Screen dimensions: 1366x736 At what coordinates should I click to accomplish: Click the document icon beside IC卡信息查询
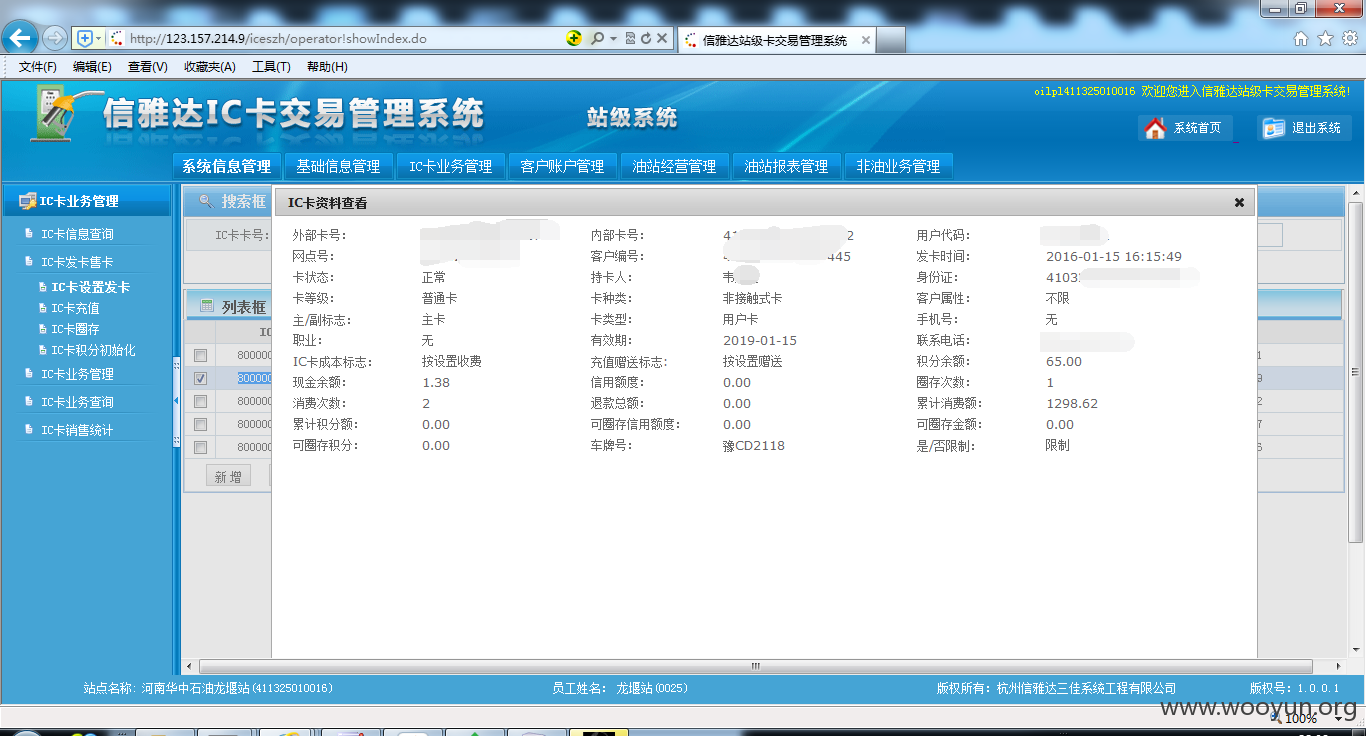[x=29, y=234]
